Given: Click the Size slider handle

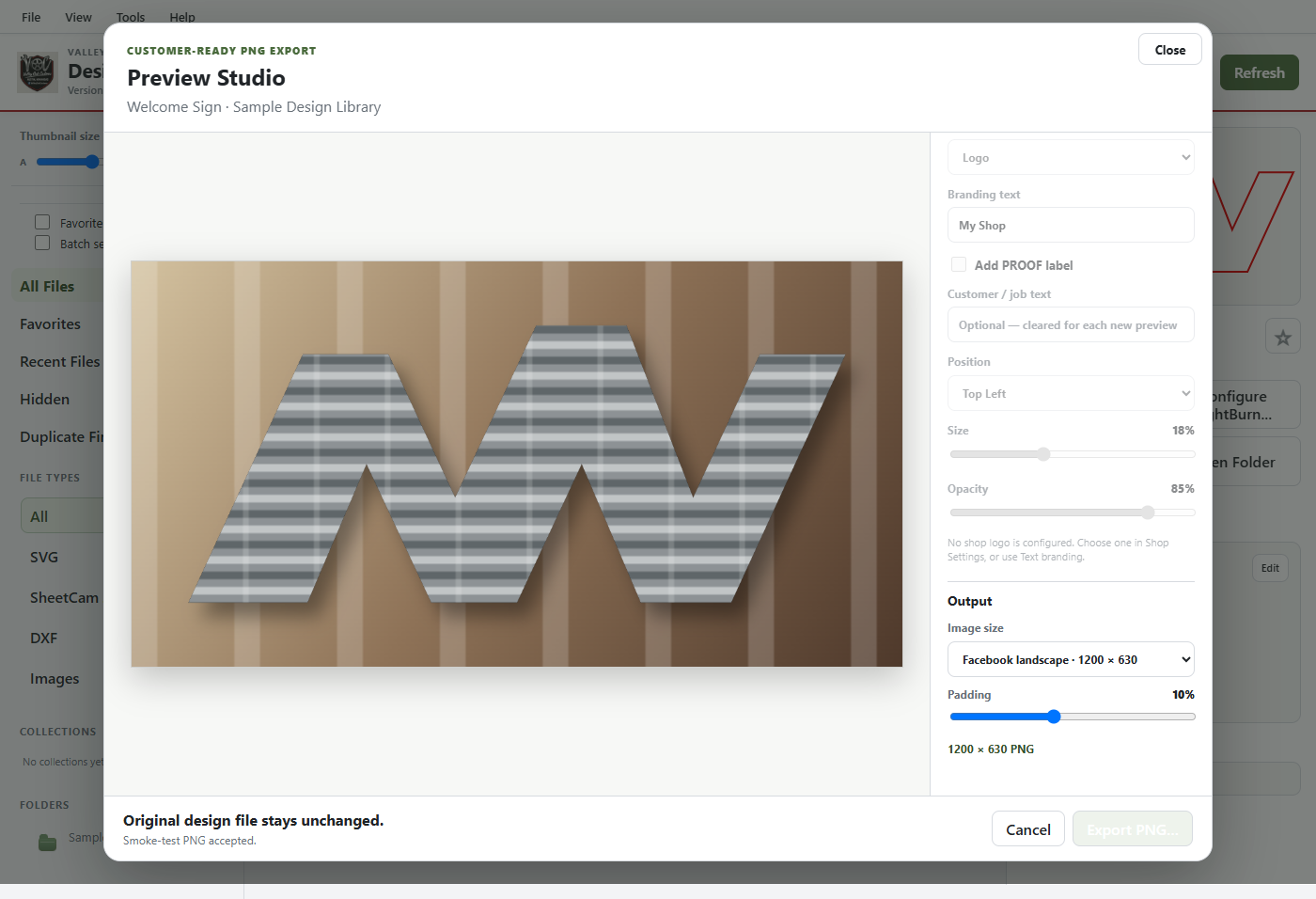Looking at the screenshot, I should pos(1043,454).
